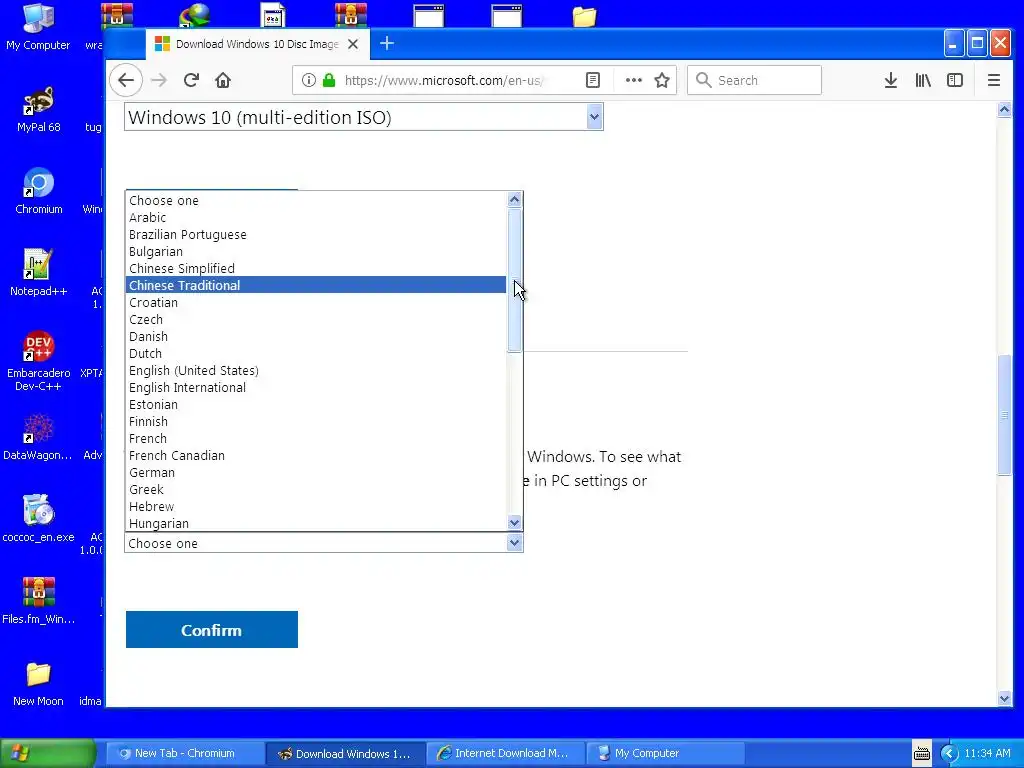Switch to My Computer taskbar window
The width and height of the screenshot is (1024, 768).
[x=665, y=753]
